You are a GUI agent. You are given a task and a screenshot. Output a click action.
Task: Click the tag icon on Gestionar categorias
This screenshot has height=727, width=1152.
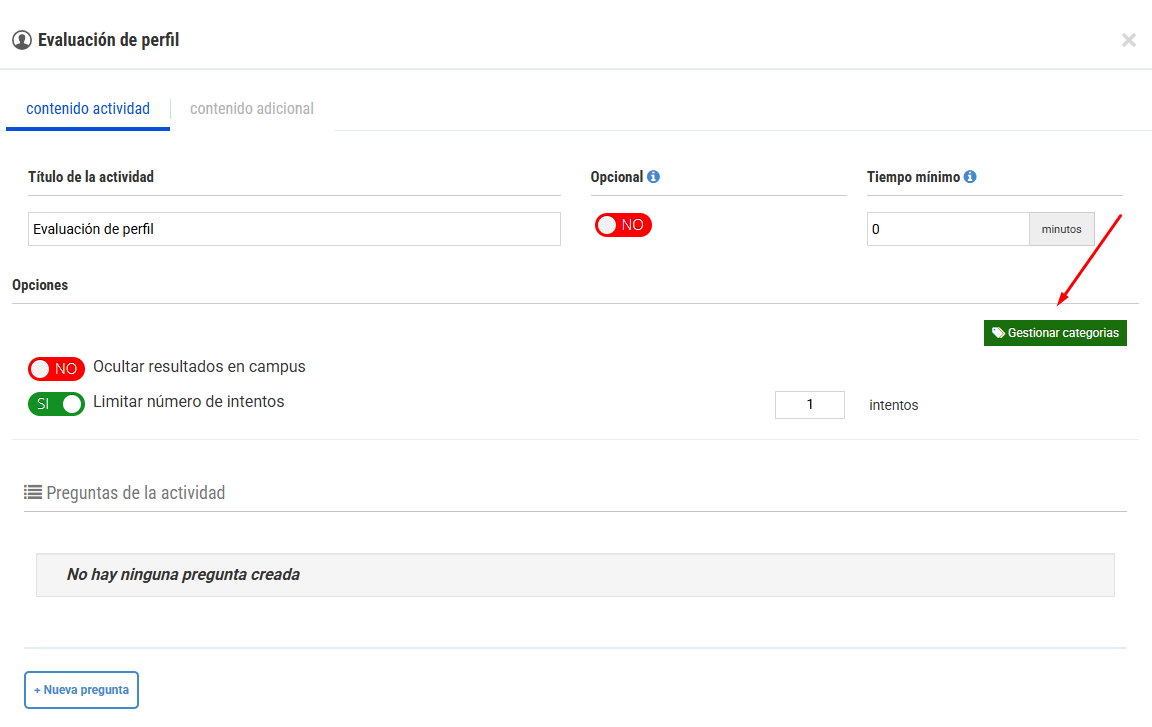pos(998,333)
